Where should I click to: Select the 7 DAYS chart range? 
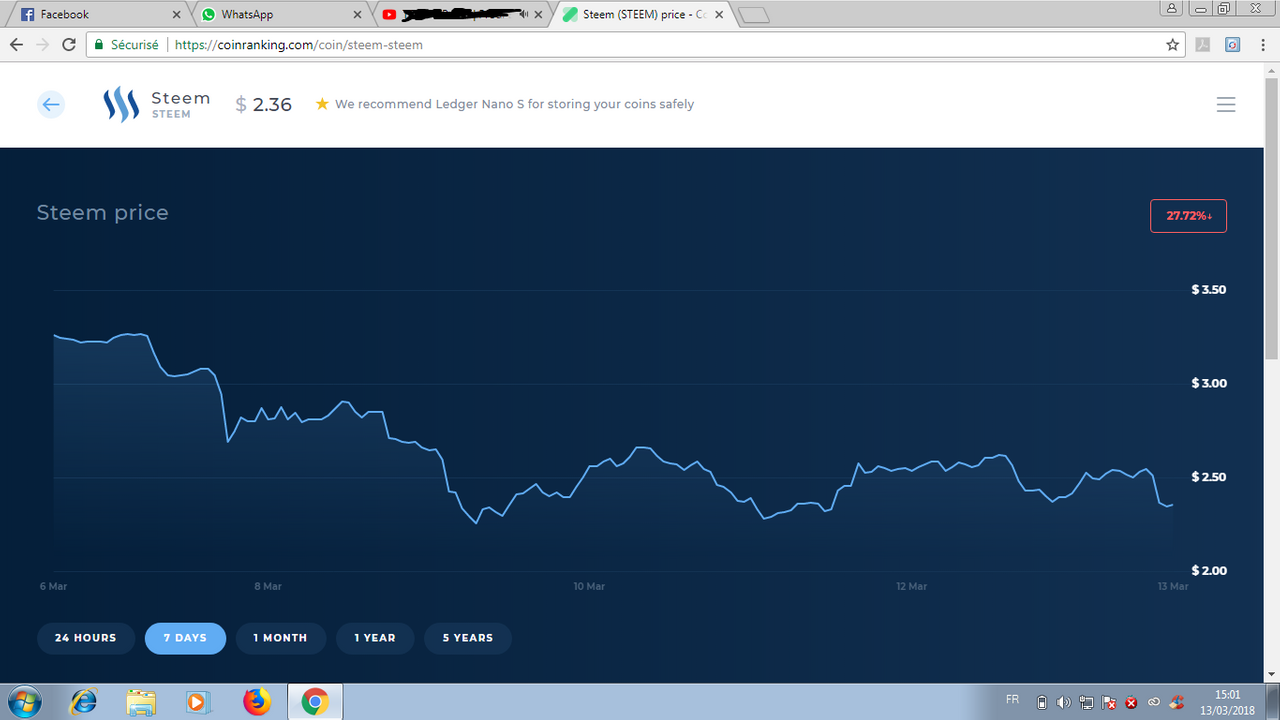pyautogui.click(x=185, y=638)
